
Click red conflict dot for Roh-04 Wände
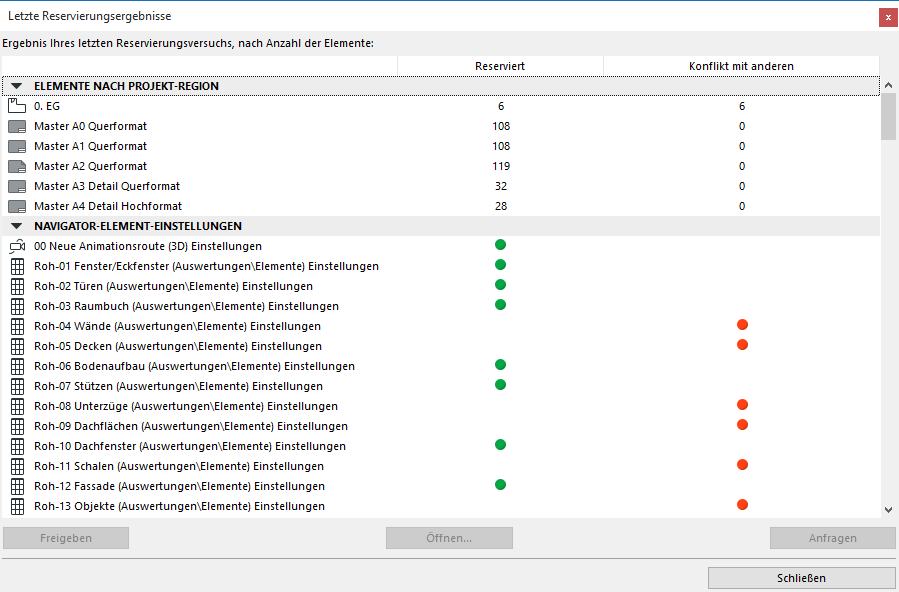click(x=742, y=325)
